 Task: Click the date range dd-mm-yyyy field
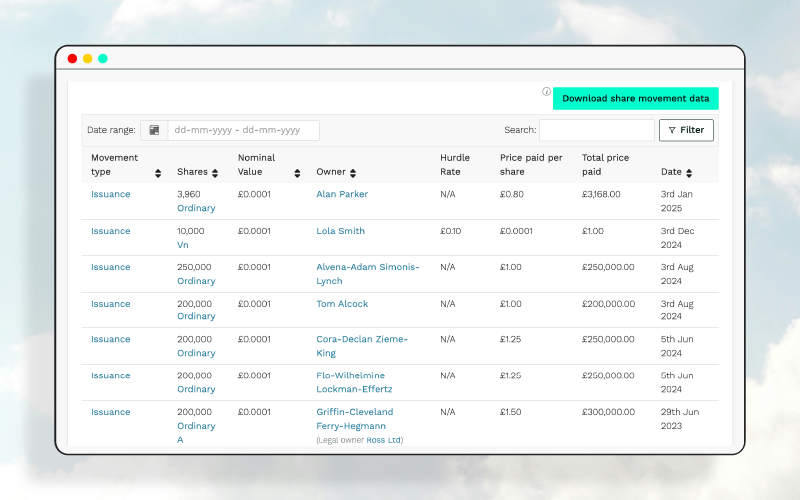tap(243, 130)
